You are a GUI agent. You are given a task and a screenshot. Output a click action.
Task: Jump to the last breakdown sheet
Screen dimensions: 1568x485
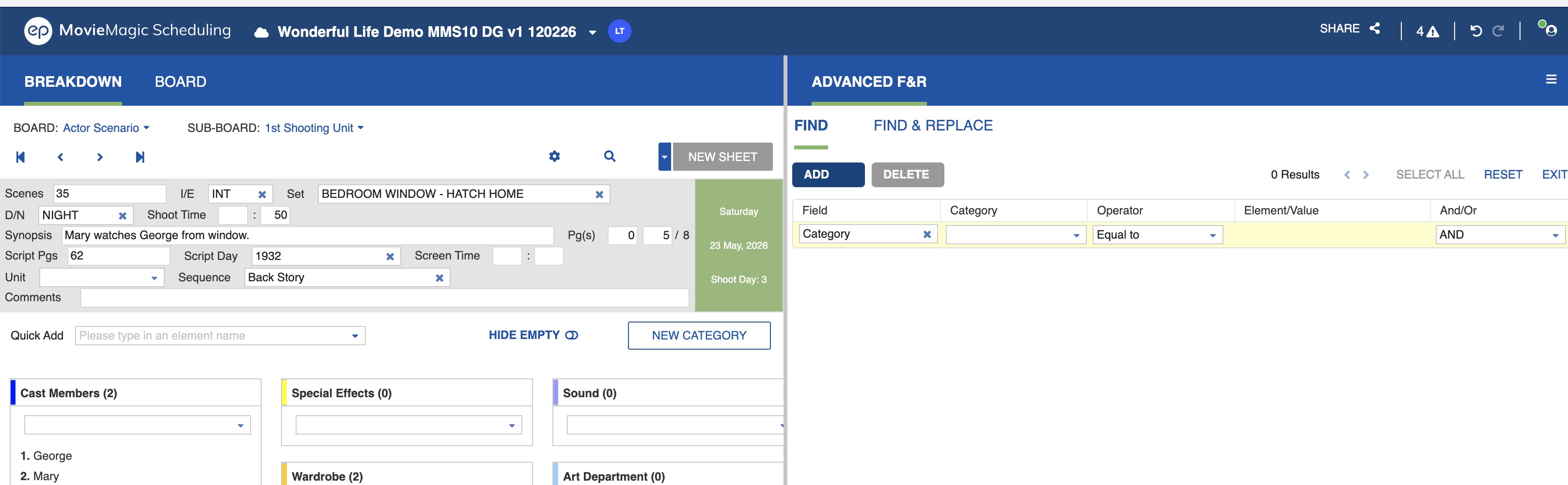click(140, 157)
